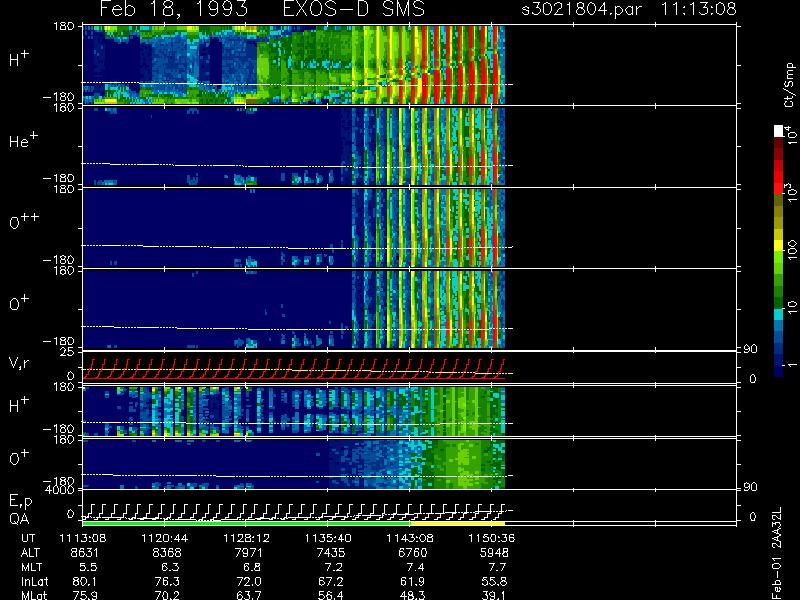The width and height of the screenshot is (800, 600).
Task: Select the 'QA' row label
Action: 19,519
